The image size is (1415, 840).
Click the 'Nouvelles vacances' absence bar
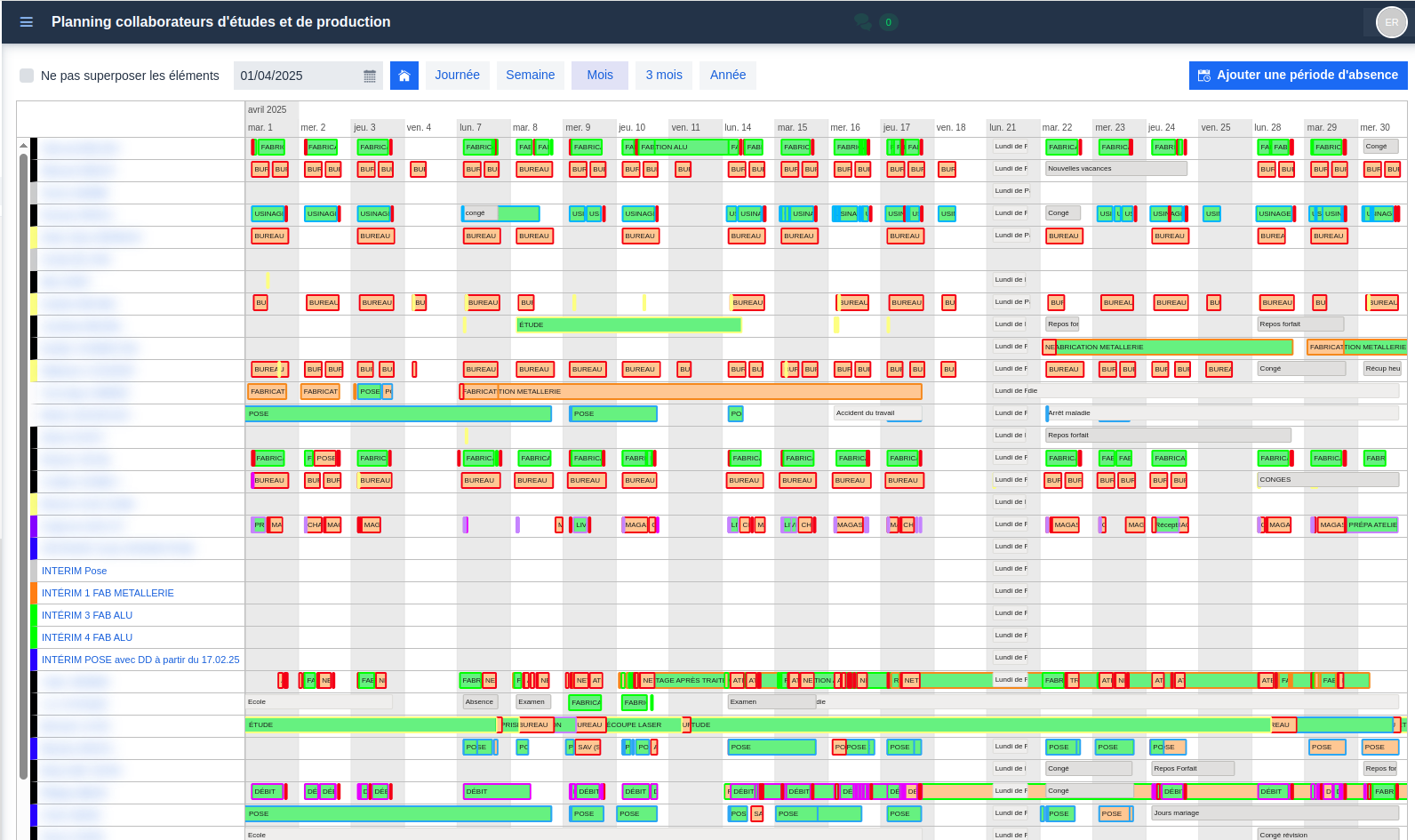1115,169
